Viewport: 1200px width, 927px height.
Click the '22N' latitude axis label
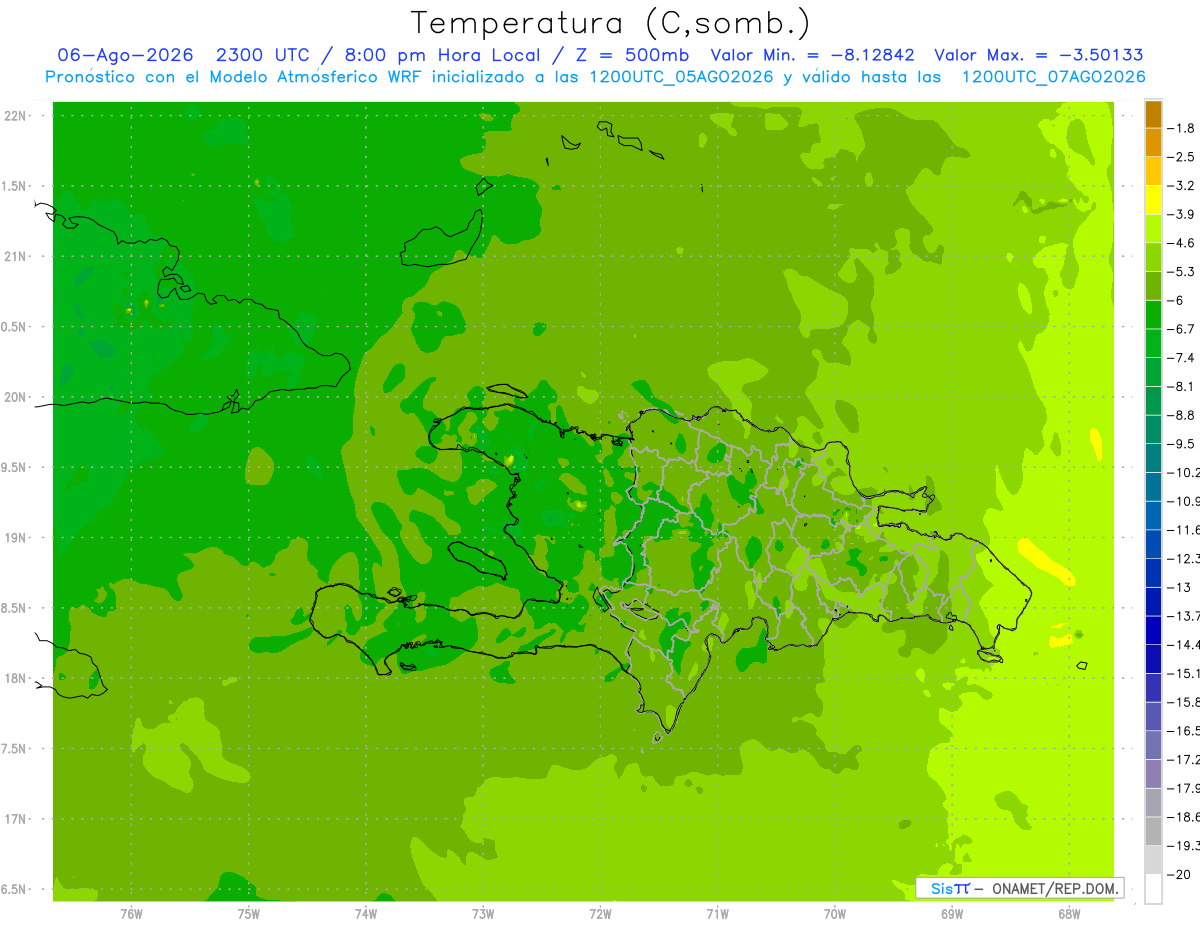tap(17, 116)
